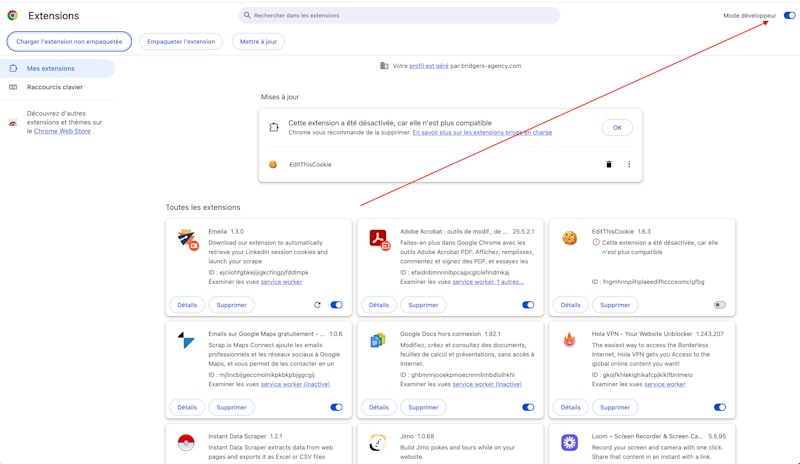Disable the Hola VPN toggle
The image size is (800, 464).
[x=720, y=407]
